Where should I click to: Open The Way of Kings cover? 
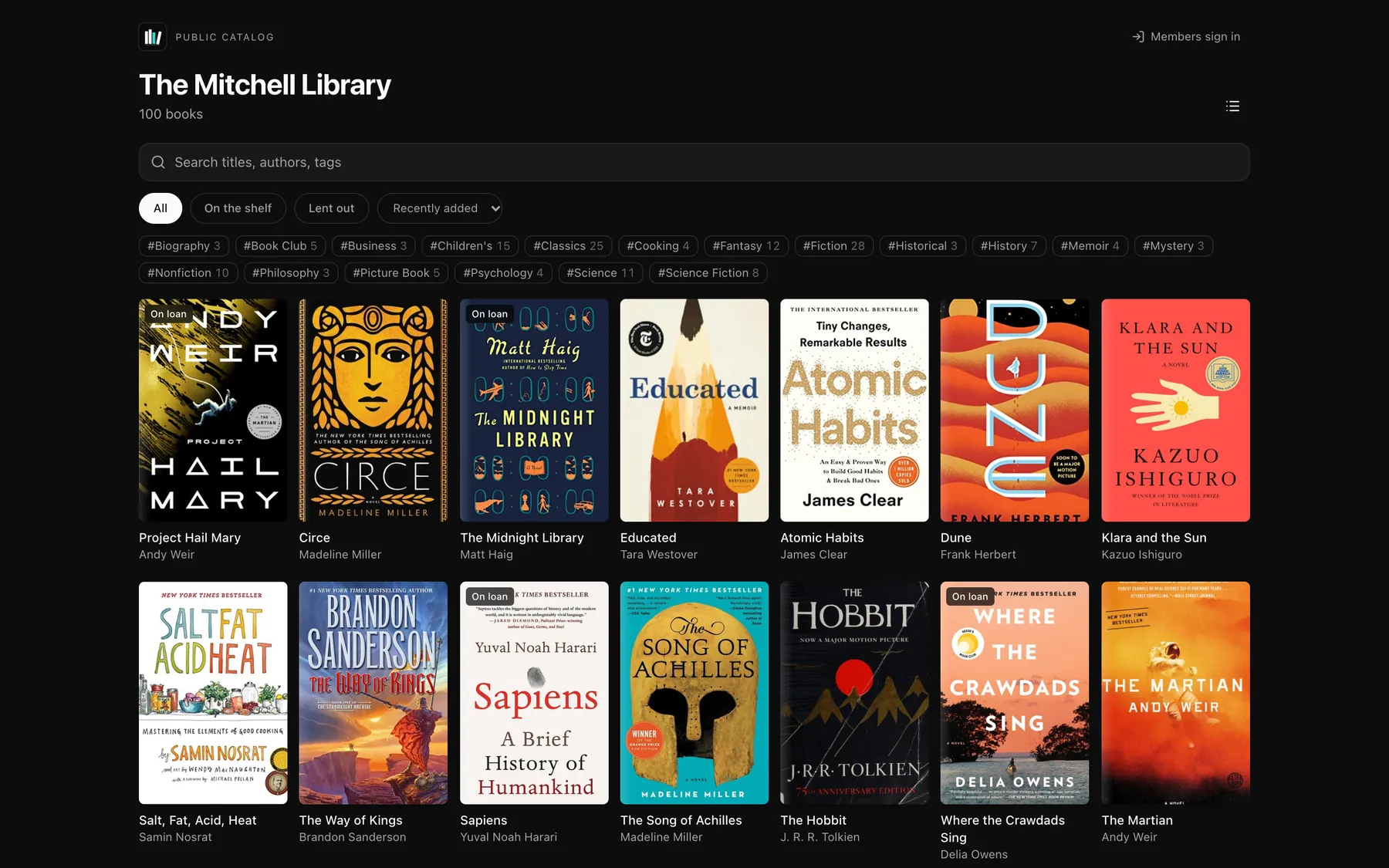tap(373, 693)
